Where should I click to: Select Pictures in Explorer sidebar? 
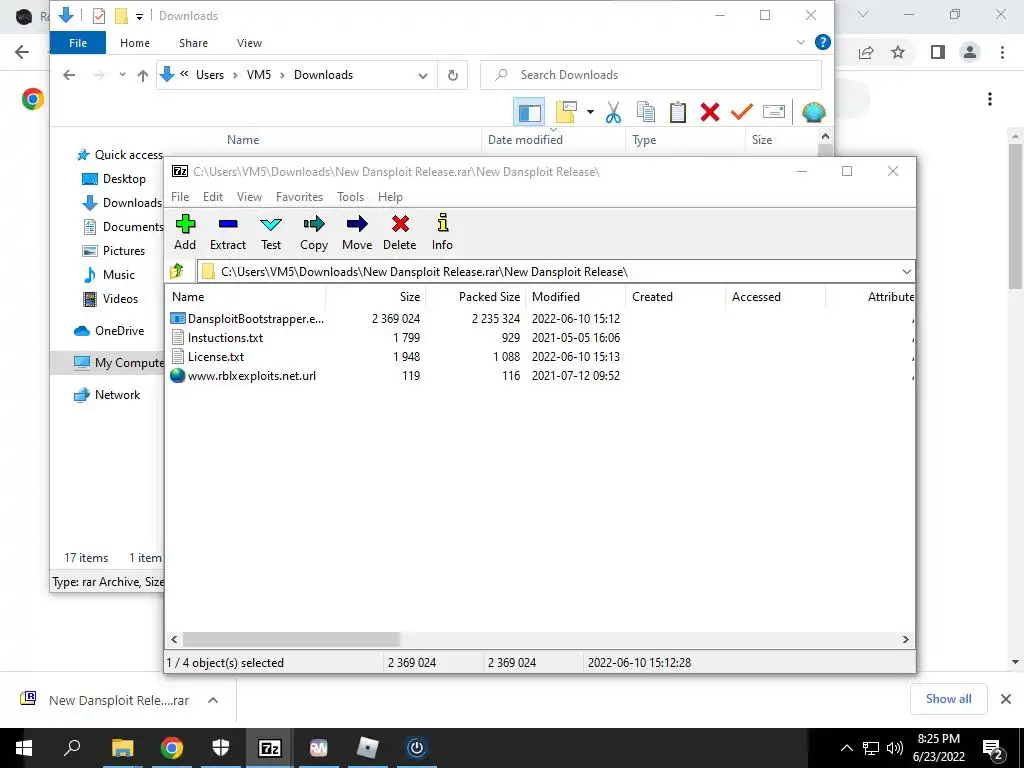click(x=114, y=251)
